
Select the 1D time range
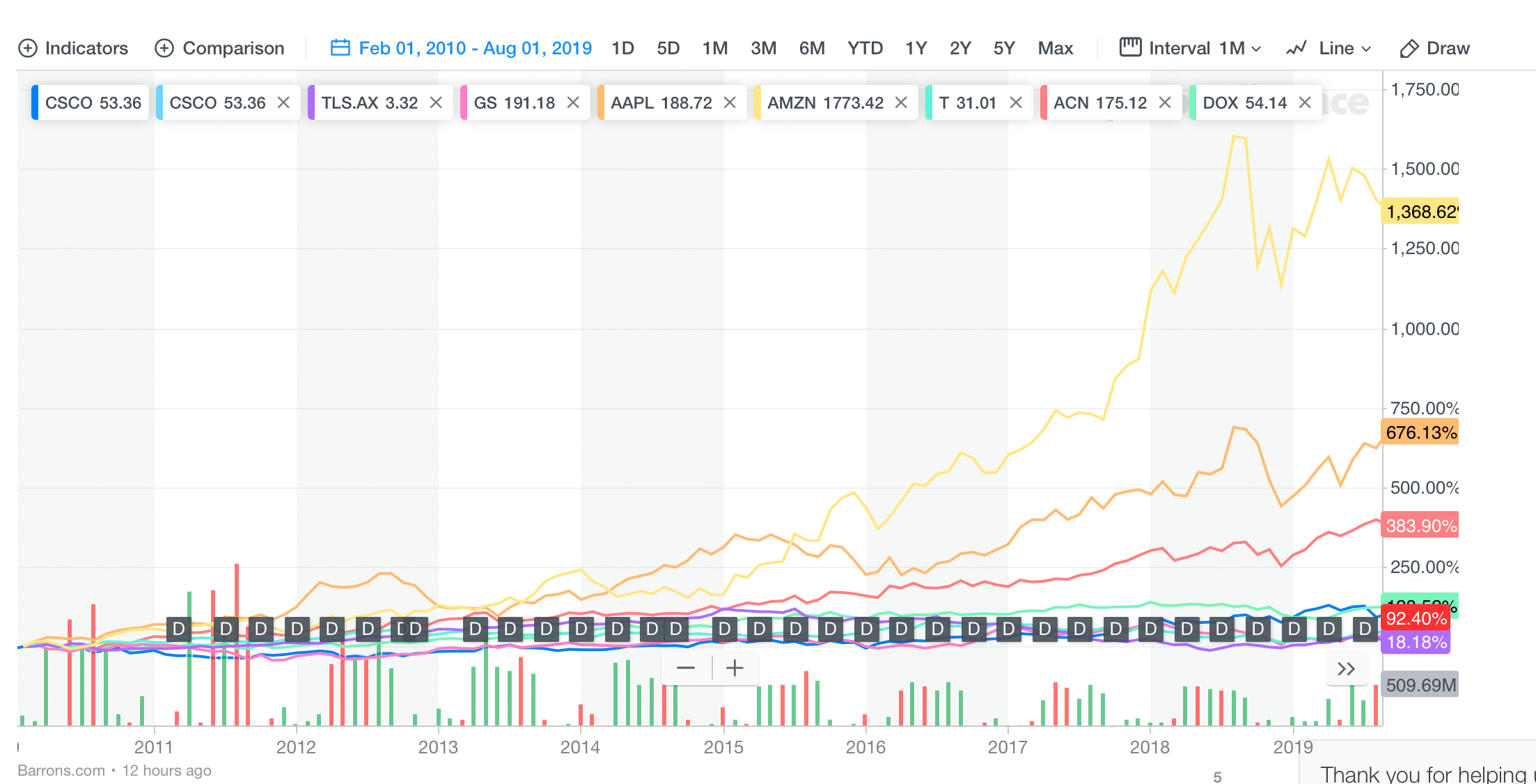coord(622,48)
